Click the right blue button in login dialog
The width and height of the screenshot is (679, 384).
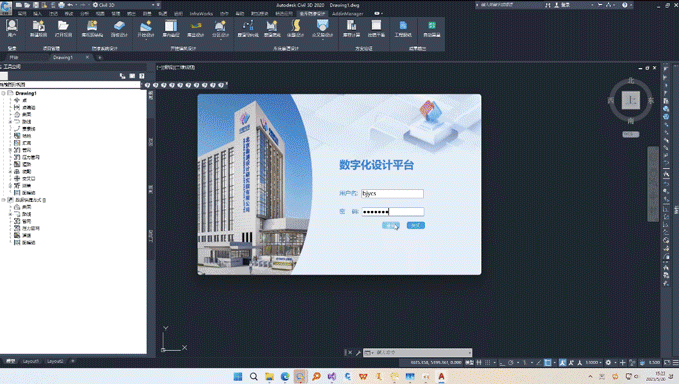coord(416,225)
